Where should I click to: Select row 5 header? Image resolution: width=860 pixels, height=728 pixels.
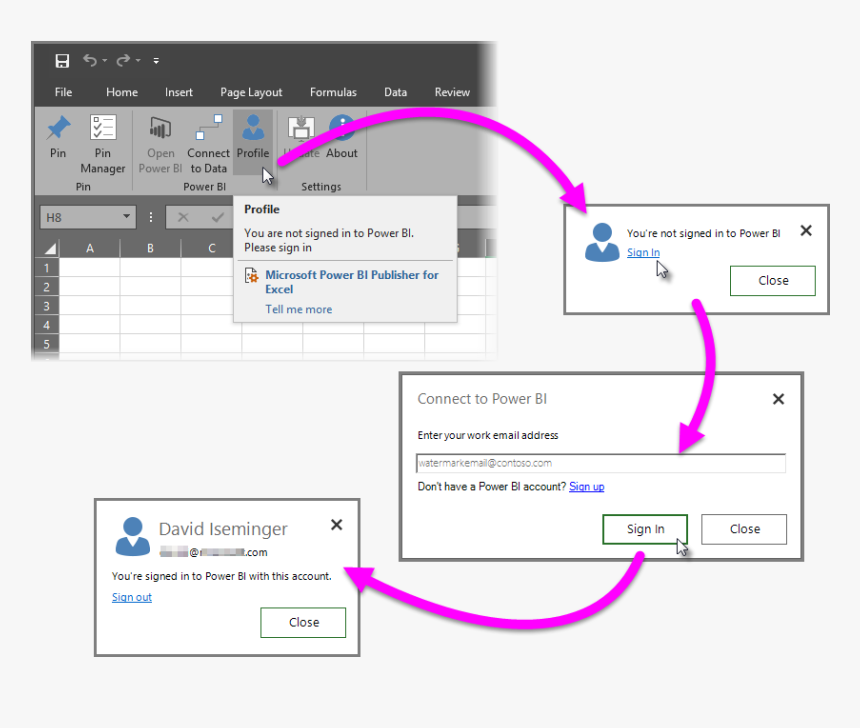47,344
